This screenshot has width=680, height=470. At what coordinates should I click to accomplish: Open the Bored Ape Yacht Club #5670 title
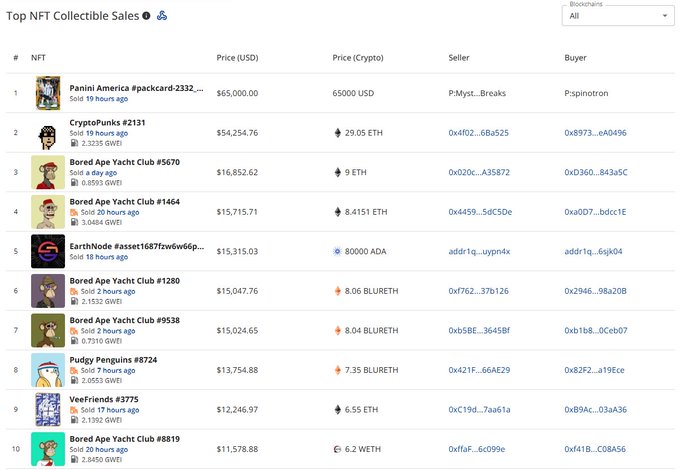(x=124, y=162)
